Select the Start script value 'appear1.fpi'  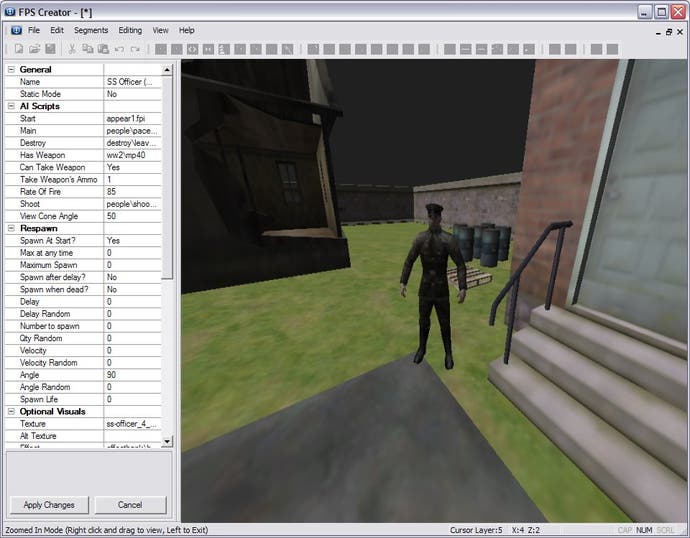(133, 118)
